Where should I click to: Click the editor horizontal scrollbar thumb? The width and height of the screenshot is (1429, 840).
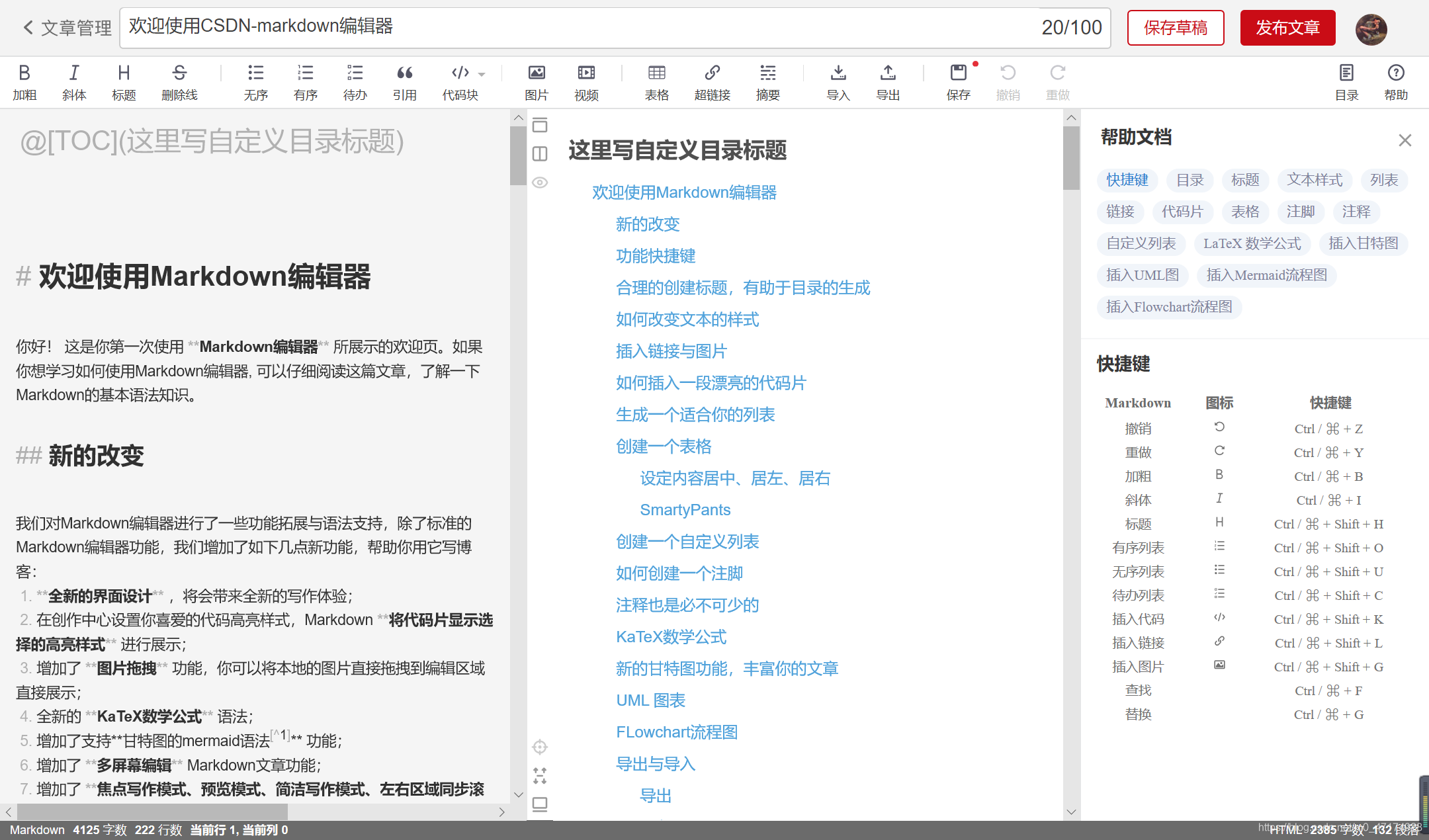click(152, 812)
